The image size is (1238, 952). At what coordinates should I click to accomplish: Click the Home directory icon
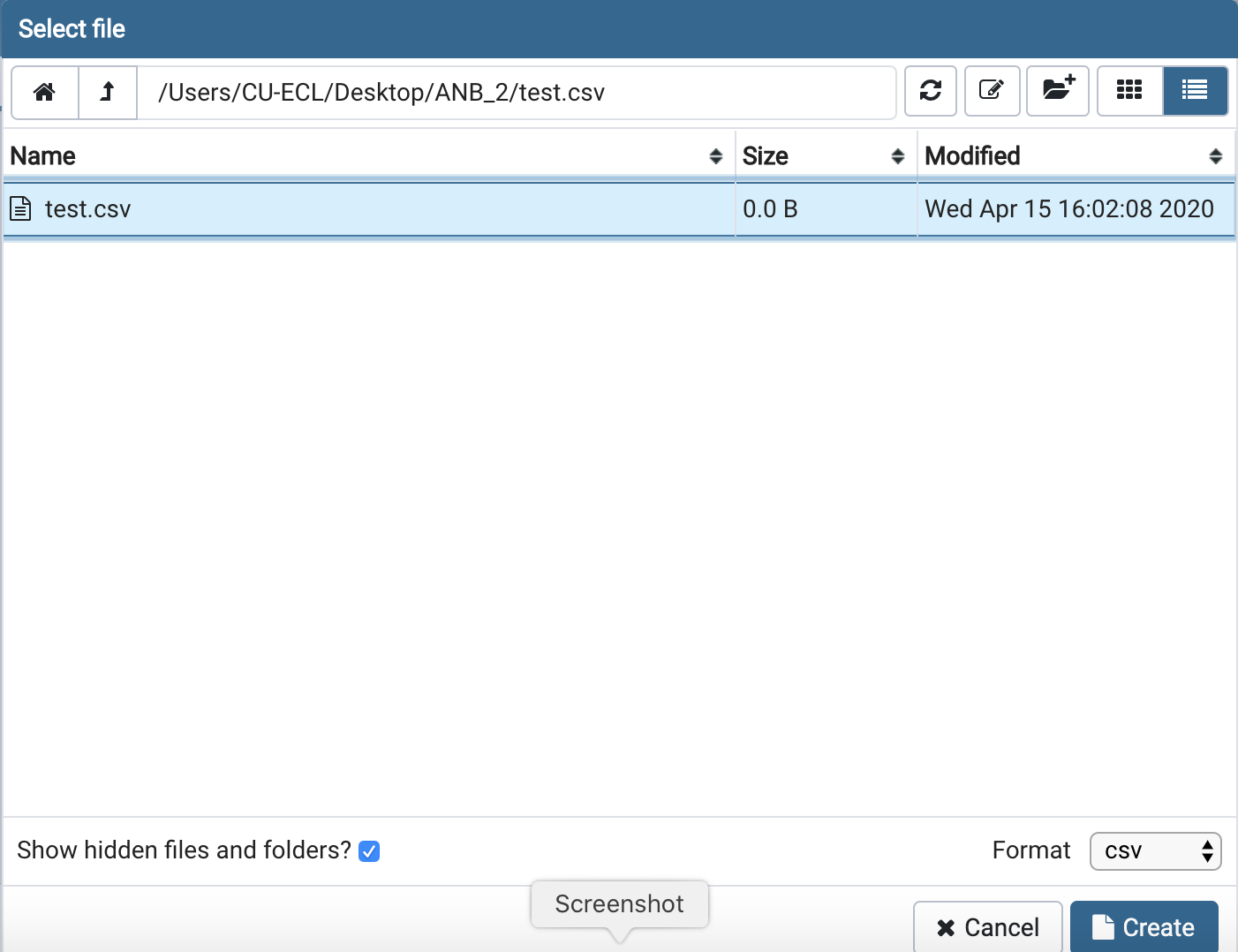(x=44, y=92)
